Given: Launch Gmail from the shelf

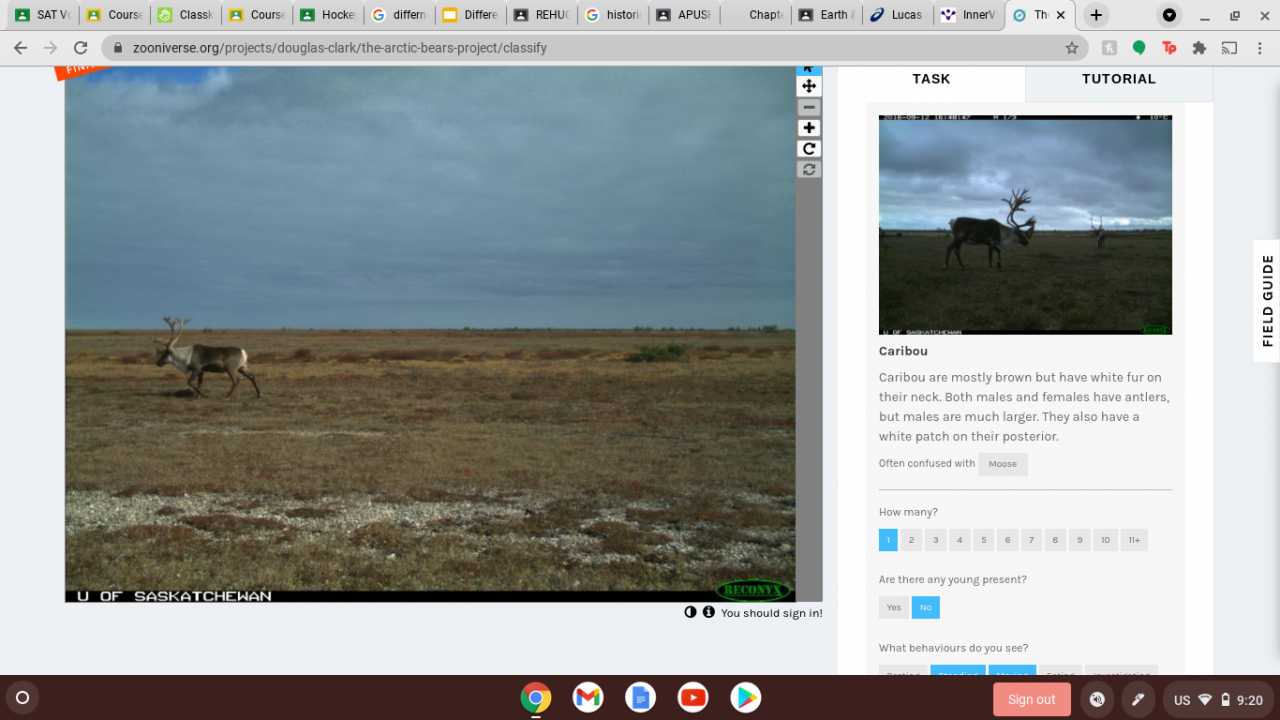Looking at the screenshot, I should (x=588, y=698).
